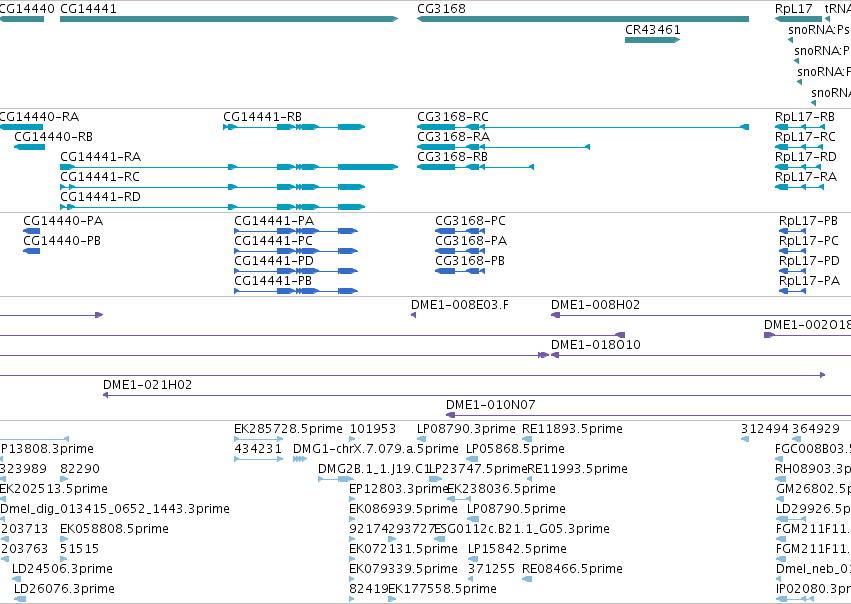Click protein RpL17-PB
Viewport: 851px width, 604px height.
[x=792, y=231]
